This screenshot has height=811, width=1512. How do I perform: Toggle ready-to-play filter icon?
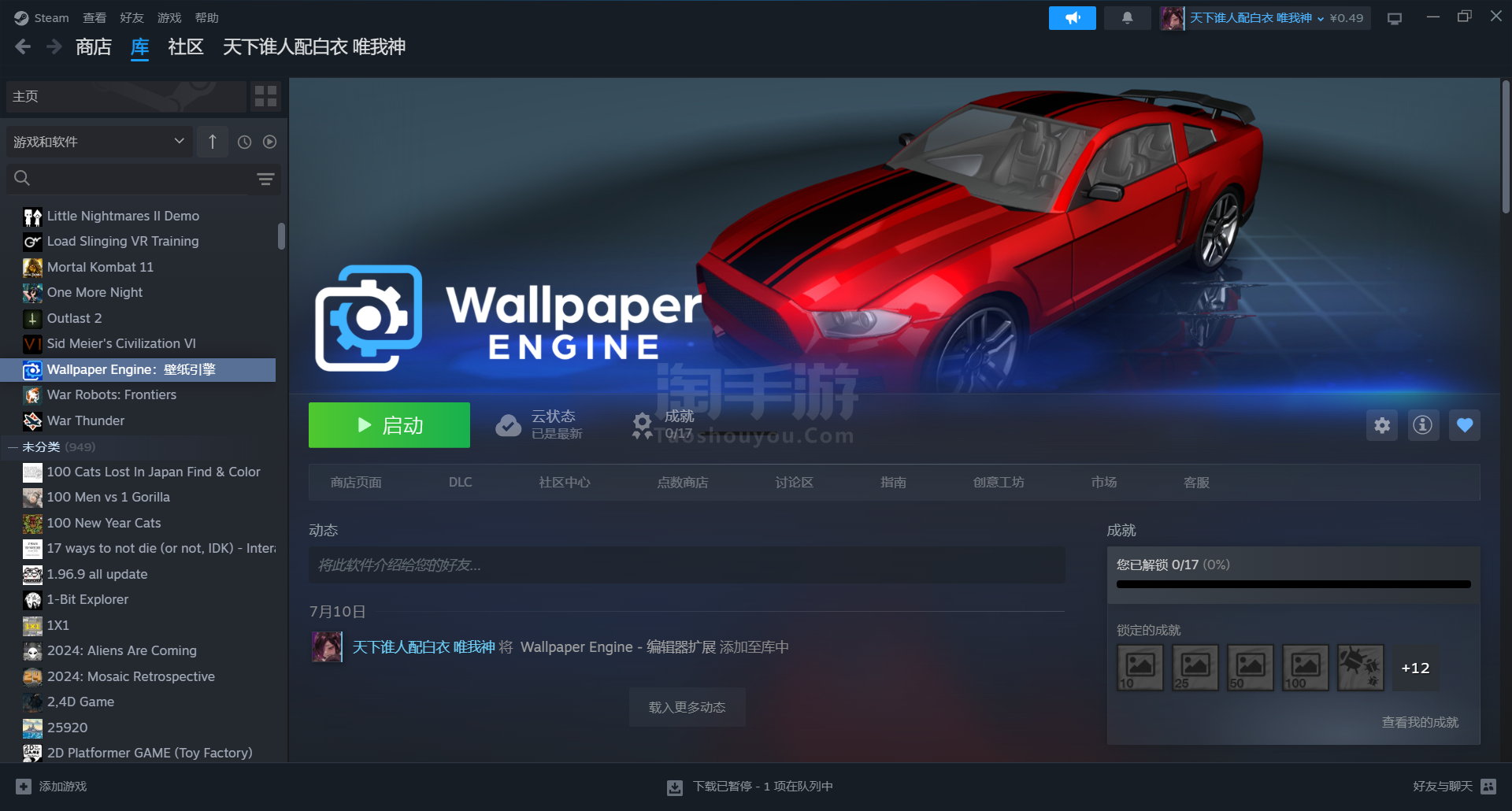click(270, 142)
